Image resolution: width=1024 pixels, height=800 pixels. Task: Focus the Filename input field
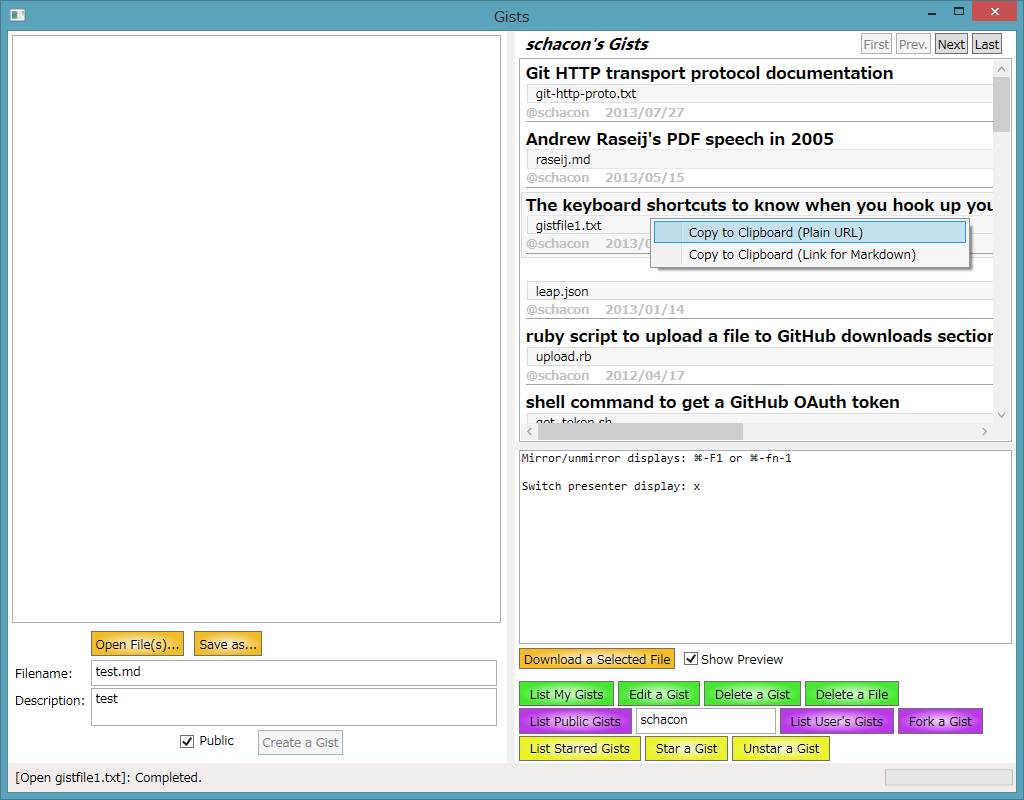[294, 673]
